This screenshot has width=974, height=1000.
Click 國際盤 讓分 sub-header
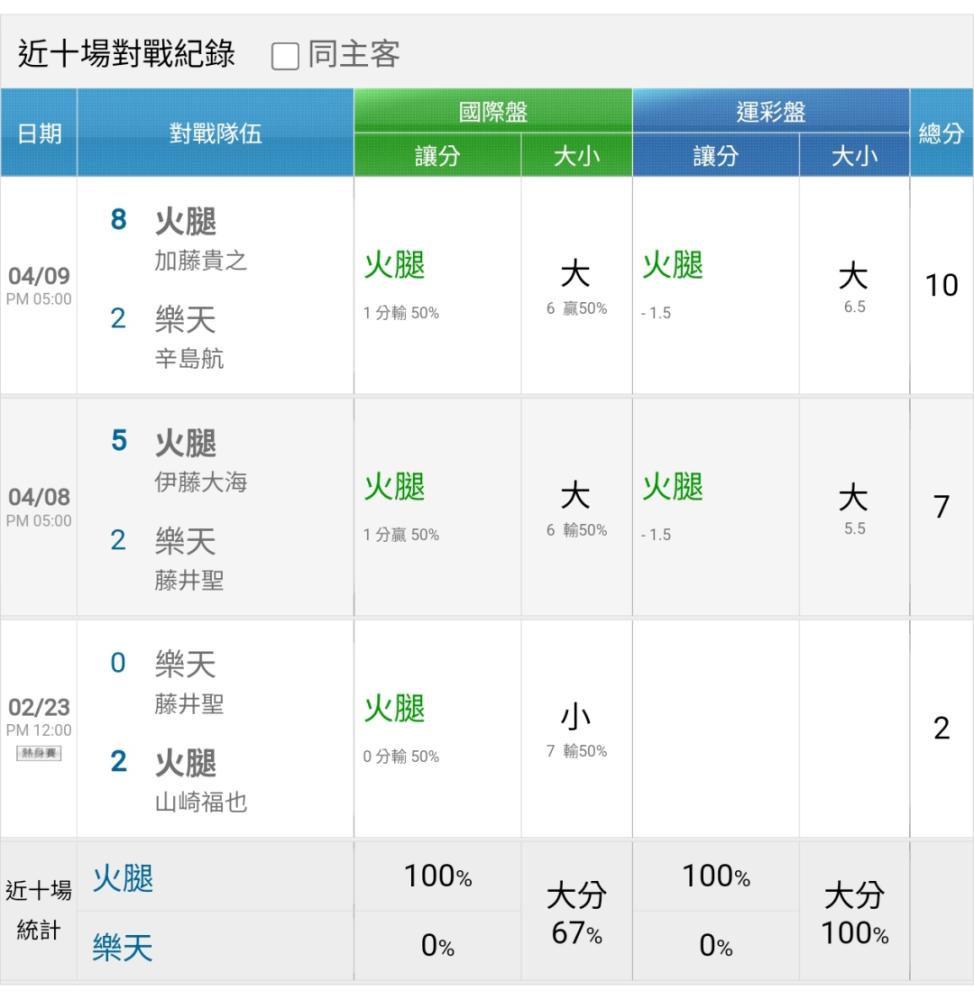tap(437, 156)
